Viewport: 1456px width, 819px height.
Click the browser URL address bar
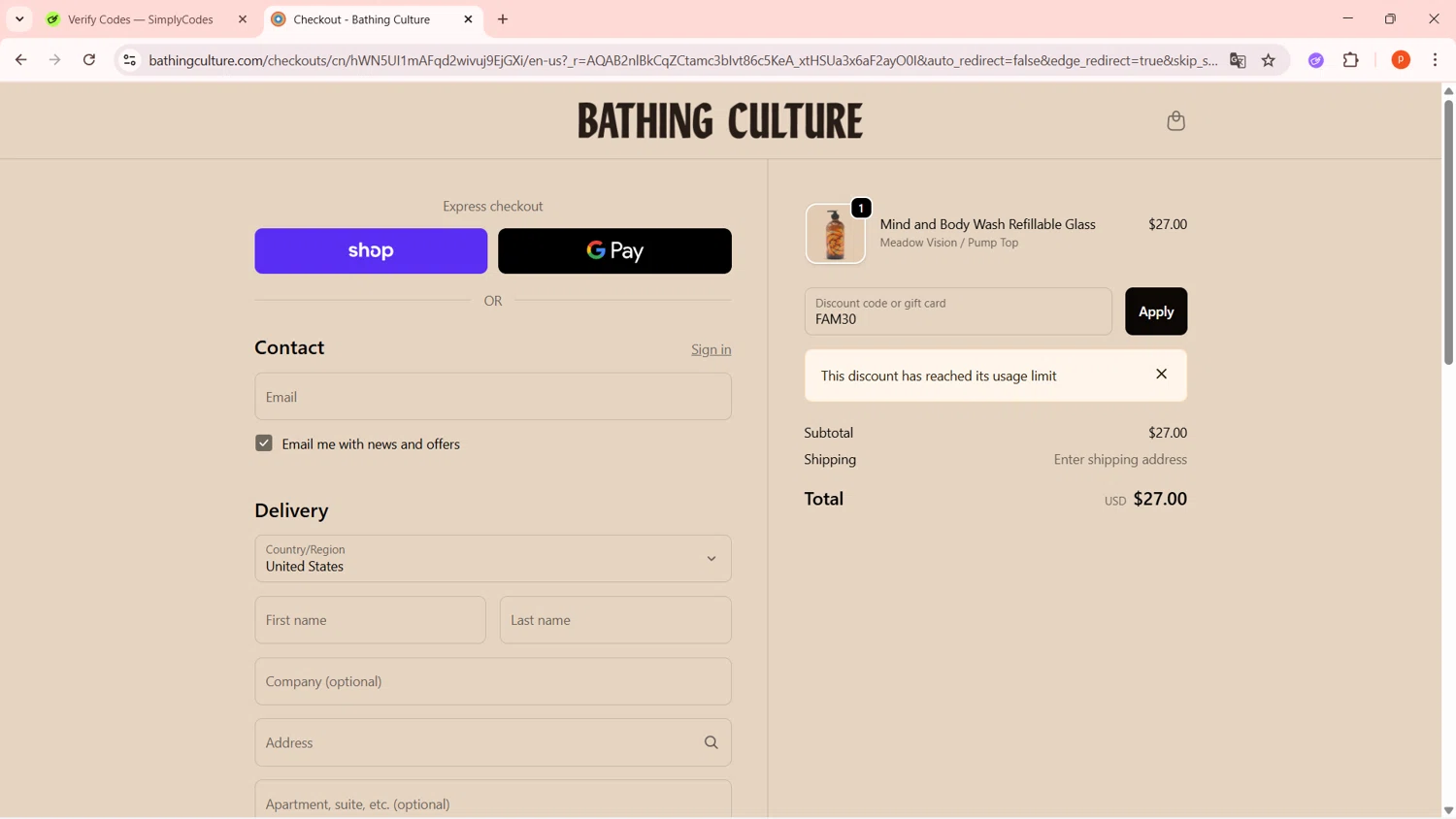pyautogui.click(x=682, y=60)
